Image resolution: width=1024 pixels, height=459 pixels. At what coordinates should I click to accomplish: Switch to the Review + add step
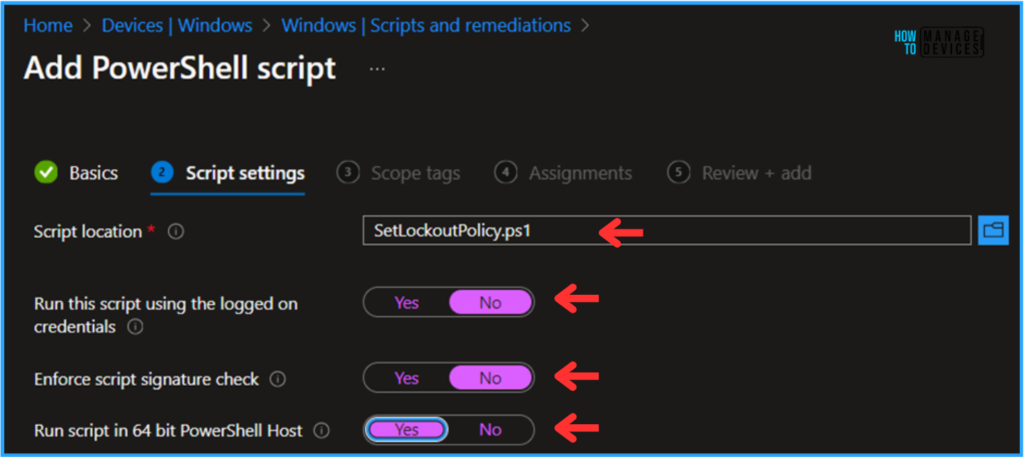click(x=739, y=173)
